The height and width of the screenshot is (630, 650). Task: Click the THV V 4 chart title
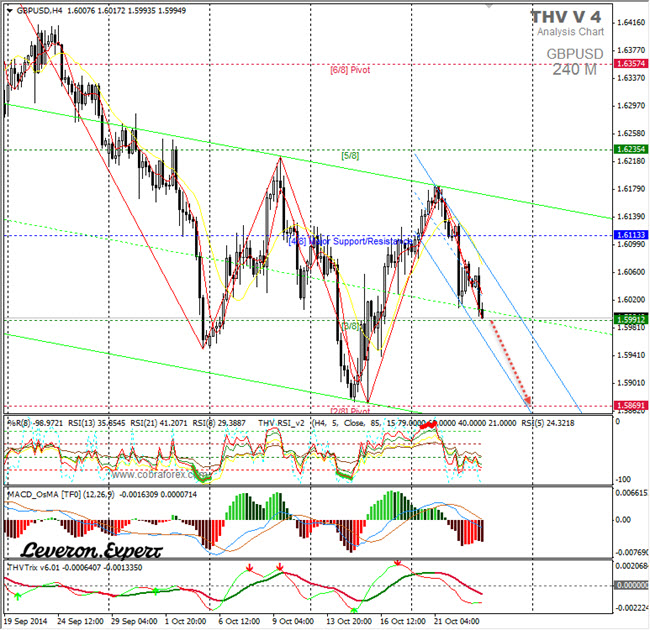[566, 17]
